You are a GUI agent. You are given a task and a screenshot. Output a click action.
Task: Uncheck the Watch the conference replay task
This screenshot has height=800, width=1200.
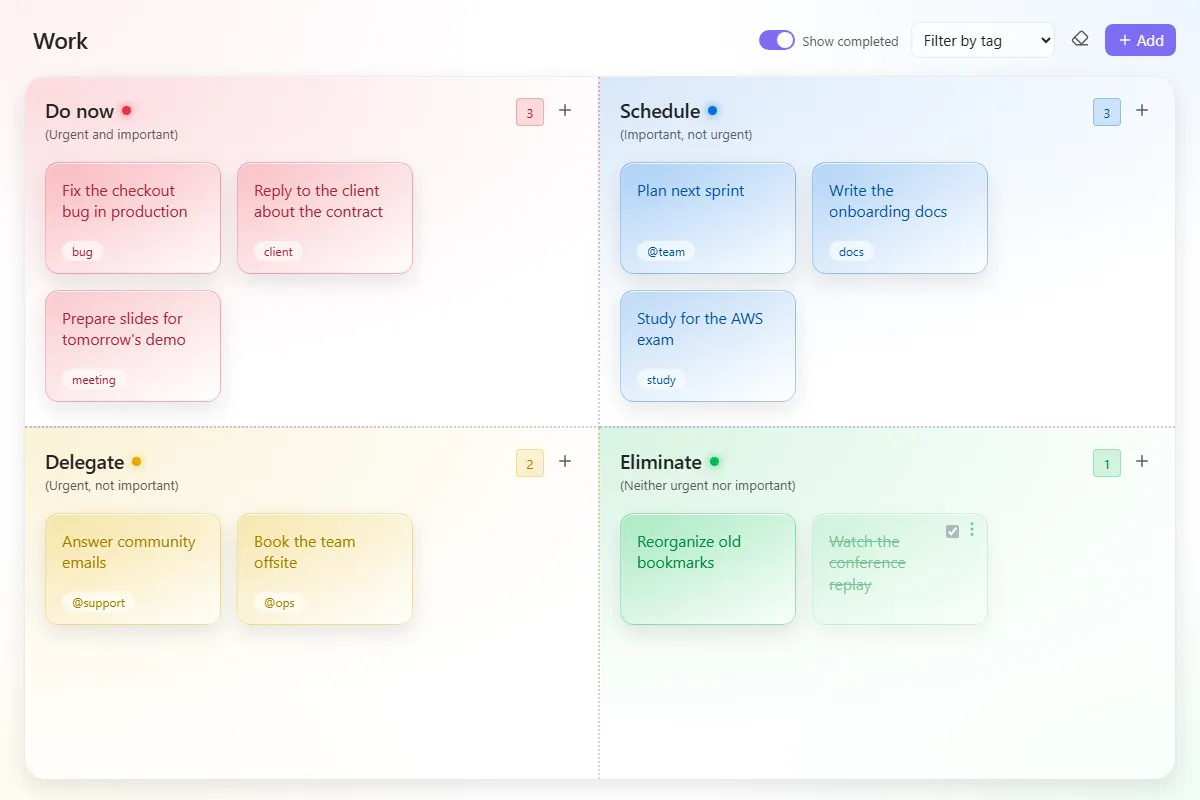[952, 531]
